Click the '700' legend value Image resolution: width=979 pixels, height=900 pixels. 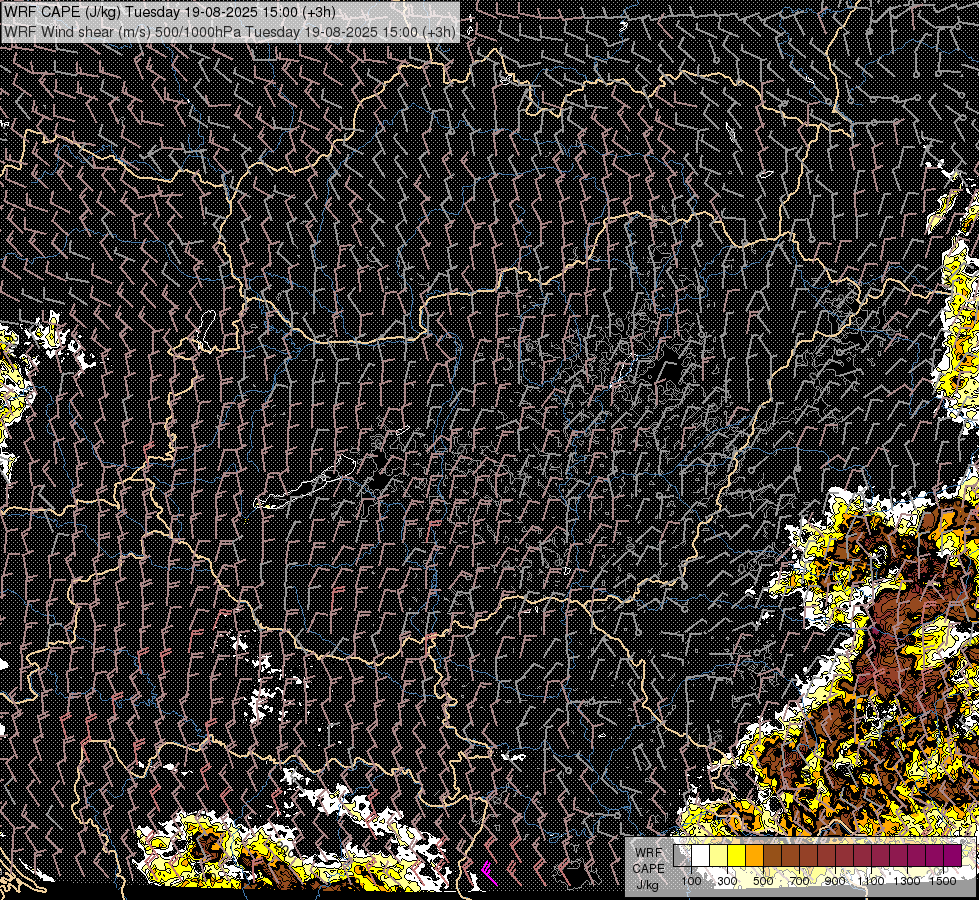(x=799, y=881)
